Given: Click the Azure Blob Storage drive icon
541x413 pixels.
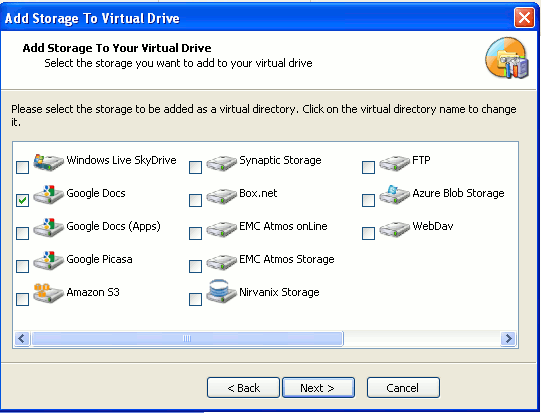Looking at the screenshot, I should [394, 194].
